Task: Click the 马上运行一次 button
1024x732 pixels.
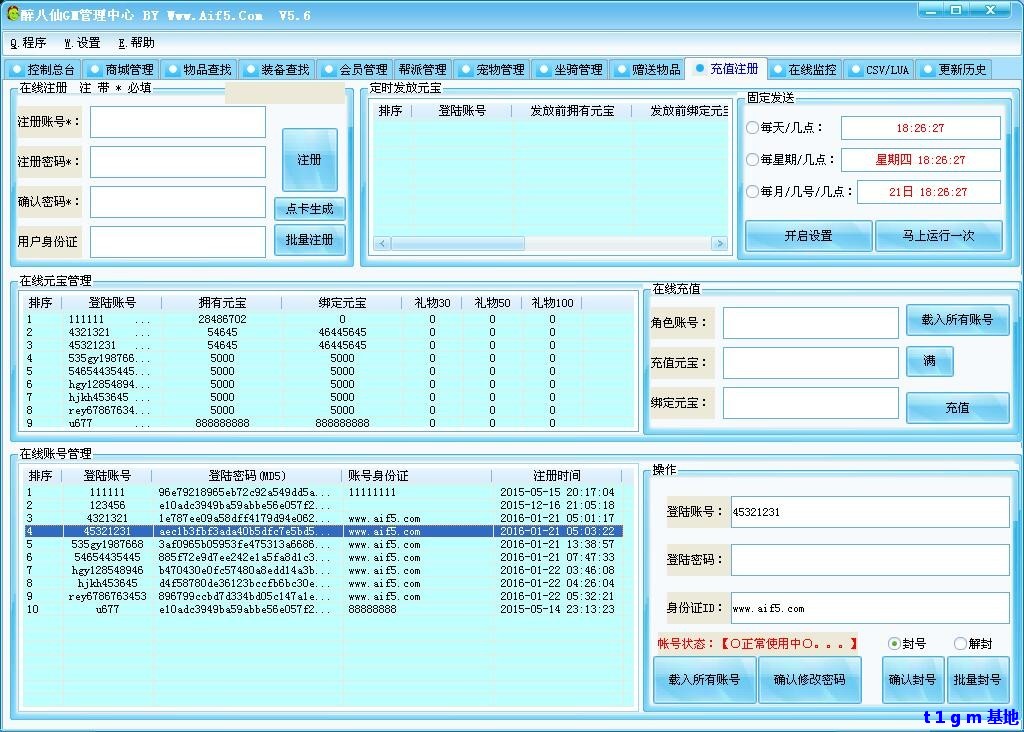Action: pos(938,236)
